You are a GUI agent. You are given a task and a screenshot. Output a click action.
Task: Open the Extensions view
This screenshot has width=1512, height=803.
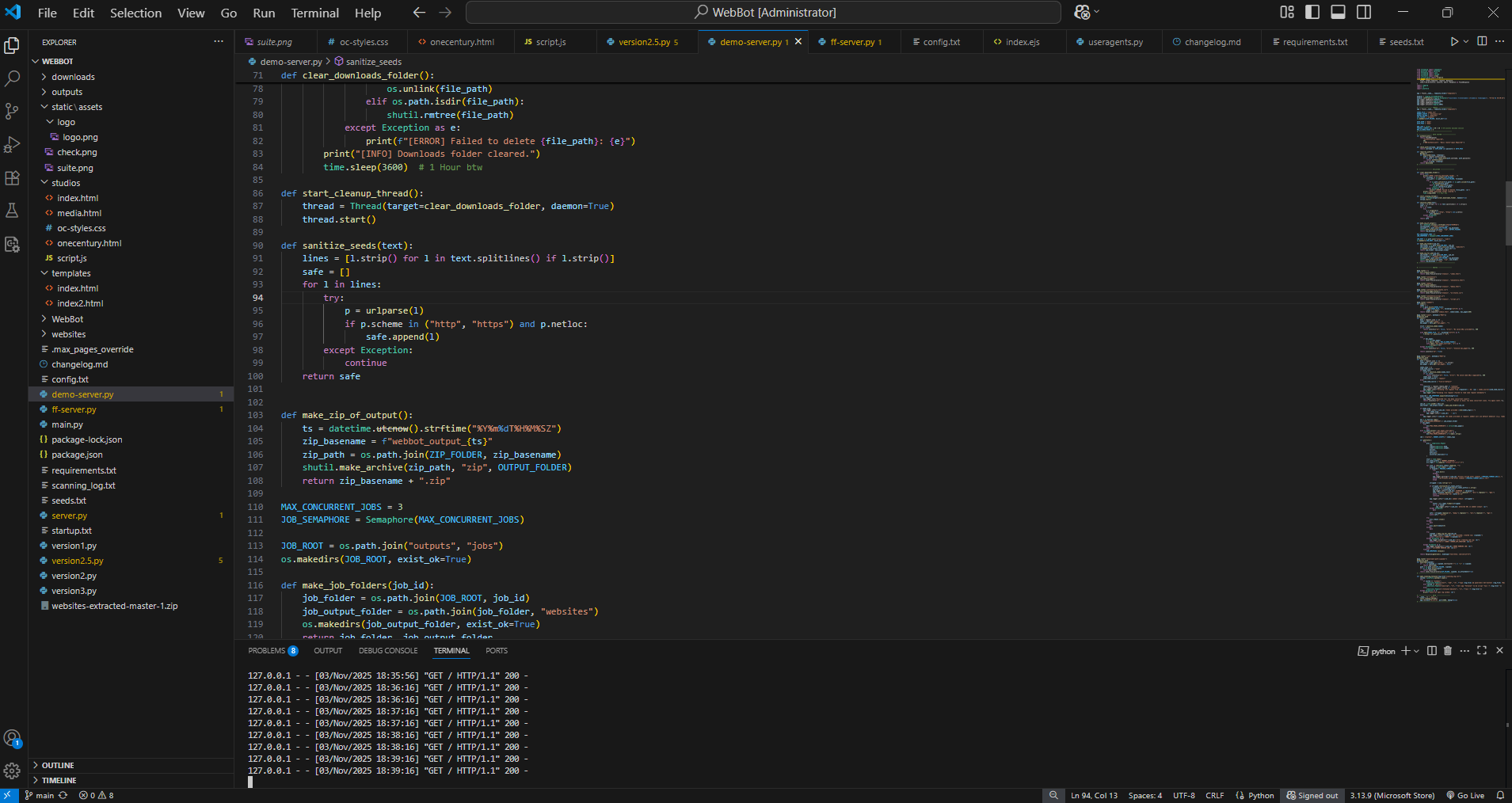(x=13, y=178)
